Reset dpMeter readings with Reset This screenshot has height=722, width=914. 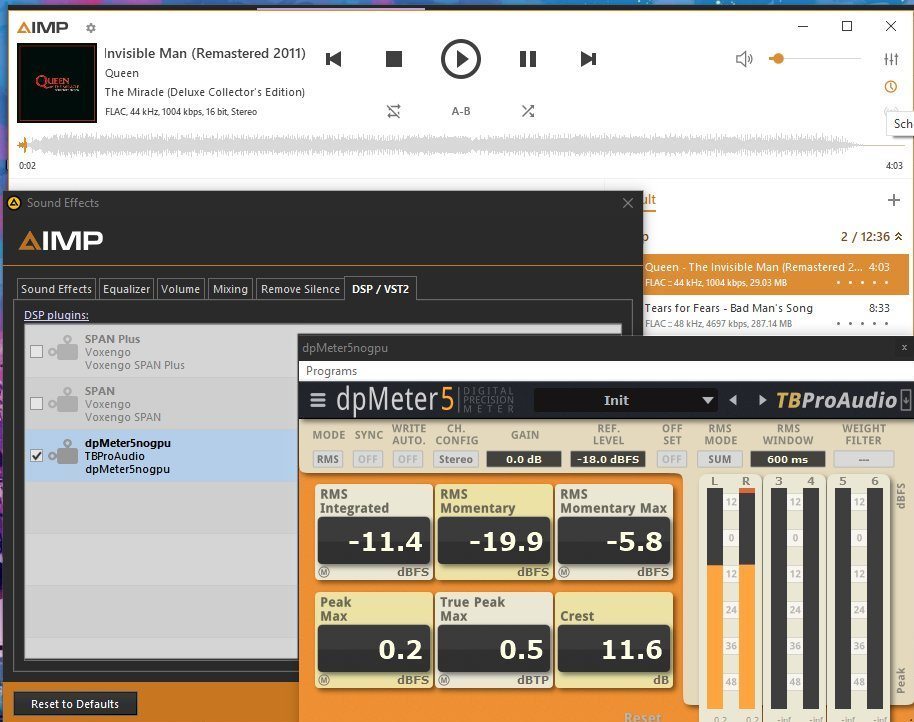pyautogui.click(x=643, y=716)
